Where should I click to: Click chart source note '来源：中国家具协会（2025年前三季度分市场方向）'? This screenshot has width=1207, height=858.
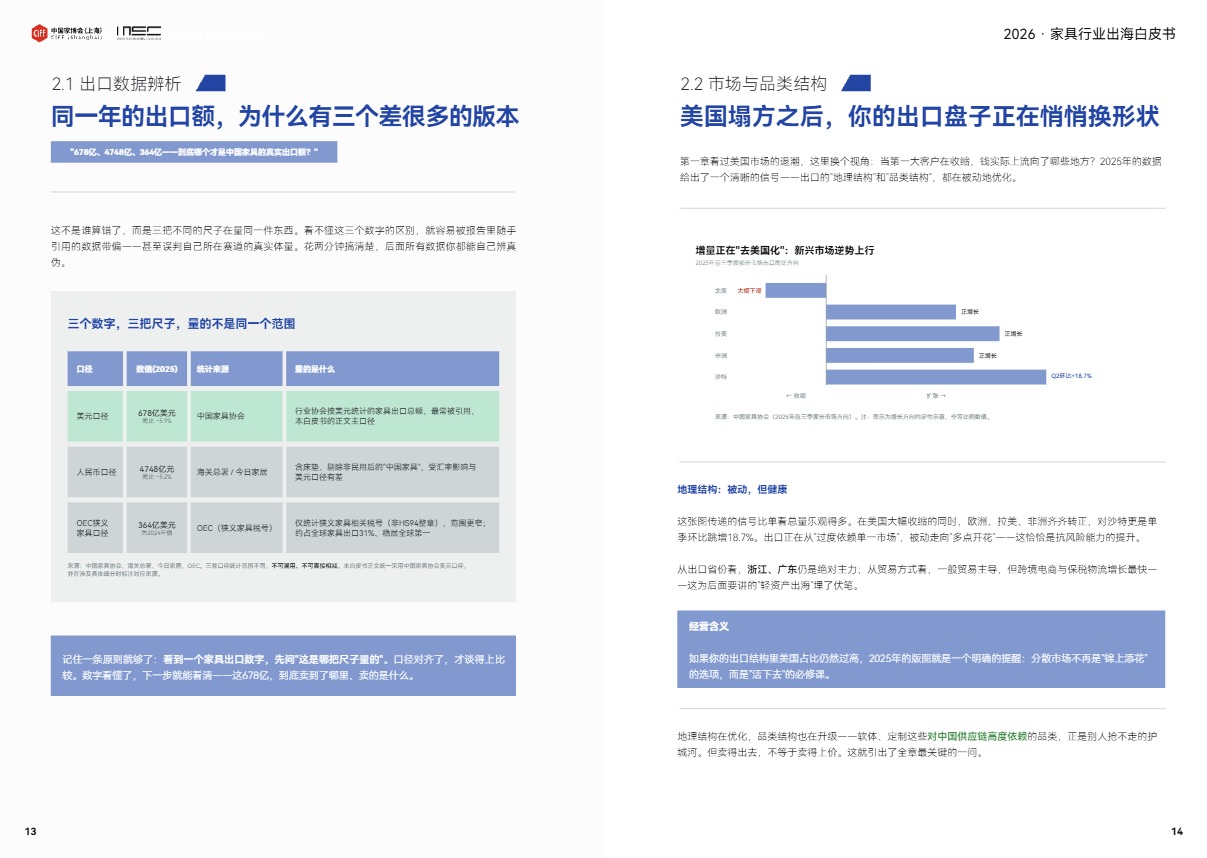tap(852, 416)
